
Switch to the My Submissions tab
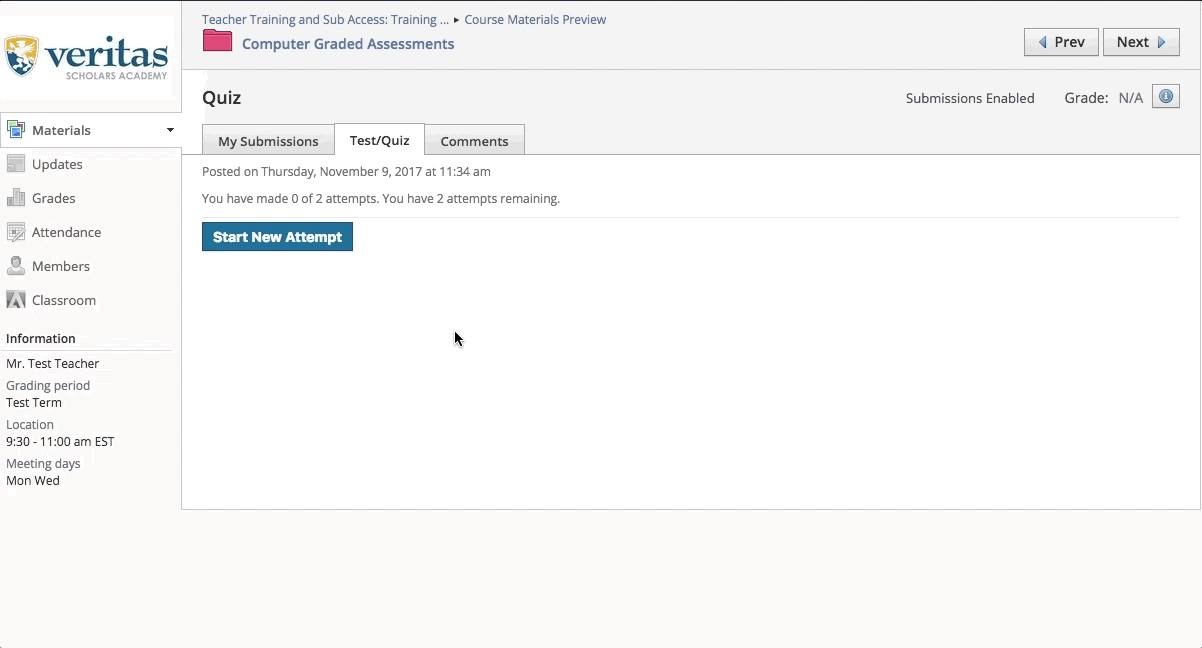click(268, 141)
